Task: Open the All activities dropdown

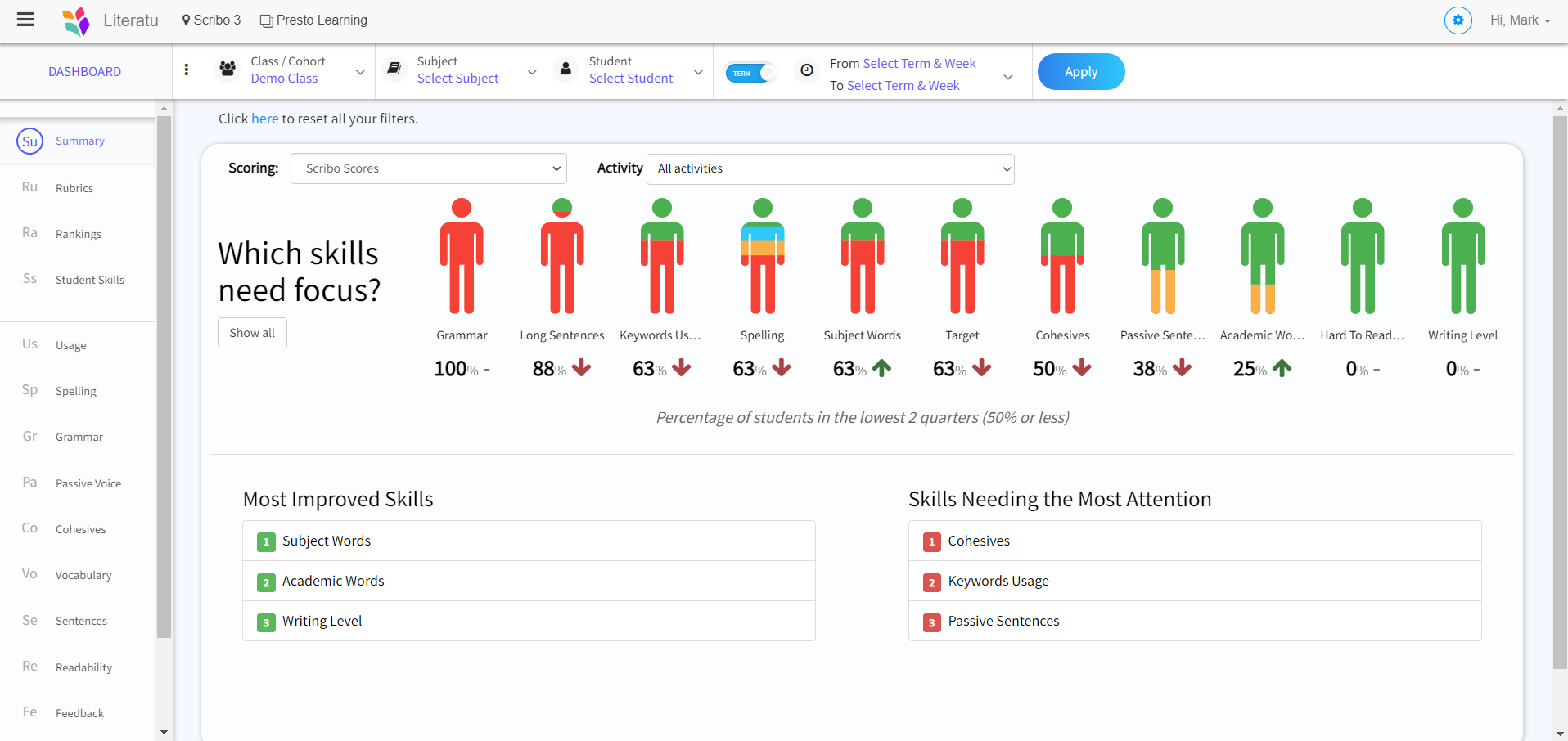Action: pos(830,168)
